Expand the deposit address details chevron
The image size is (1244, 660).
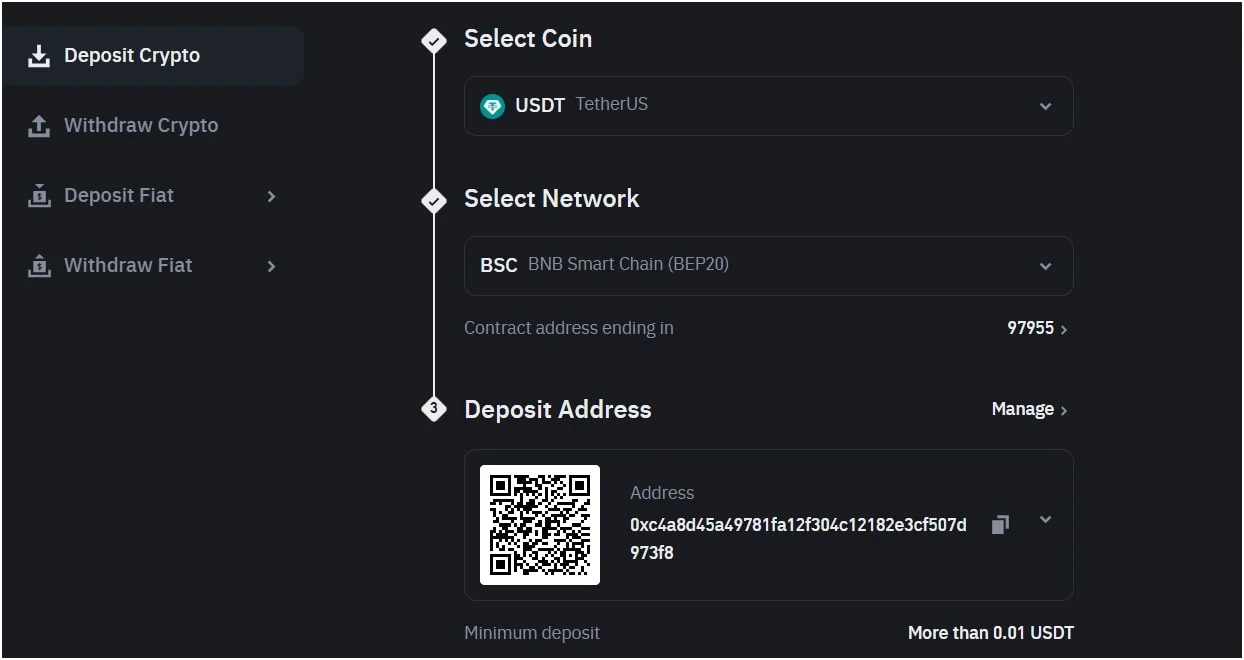click(1045, 519)
